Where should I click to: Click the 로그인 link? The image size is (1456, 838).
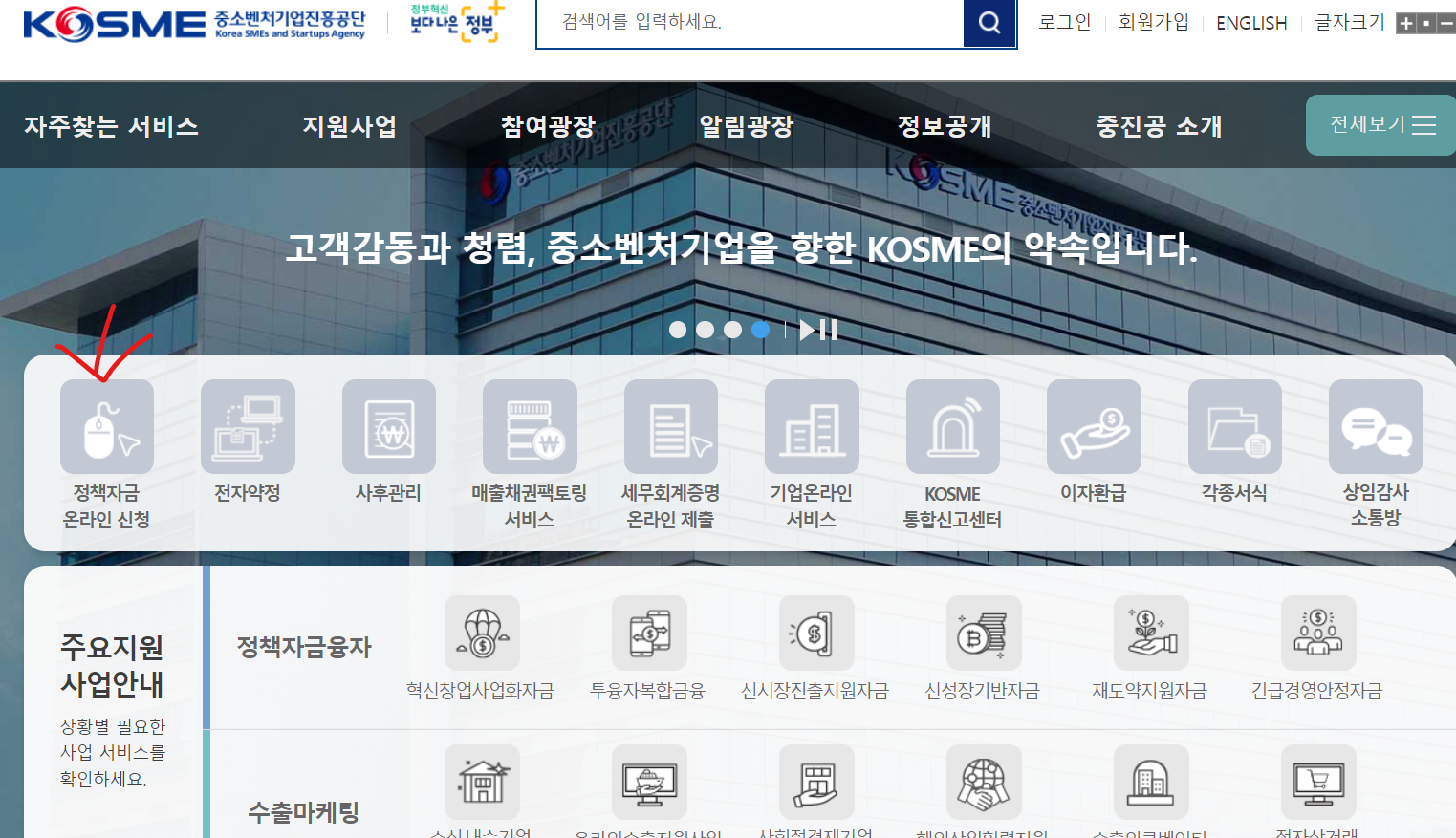pos(1065,22)
